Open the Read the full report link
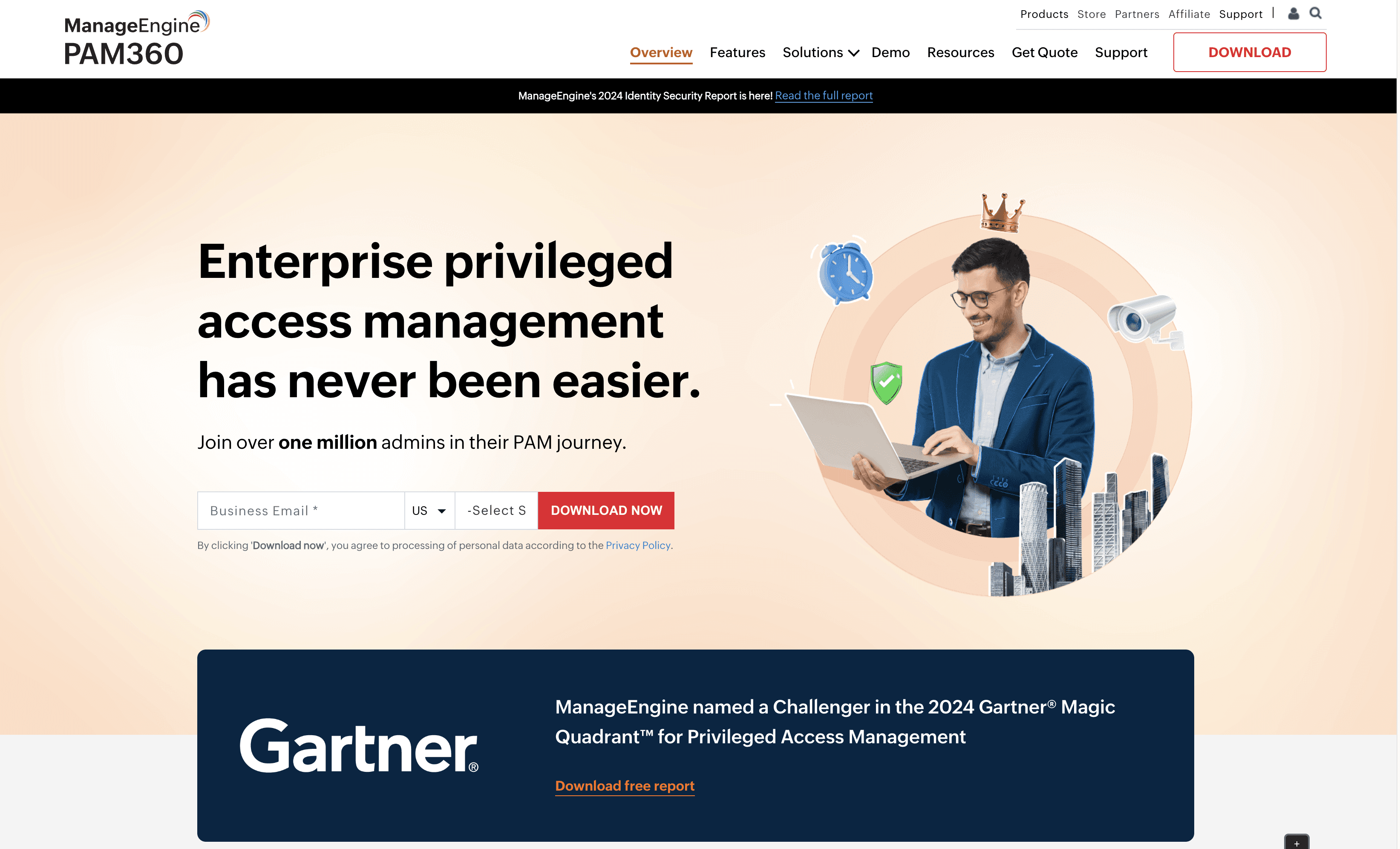1400x849 pixels. 823,95
